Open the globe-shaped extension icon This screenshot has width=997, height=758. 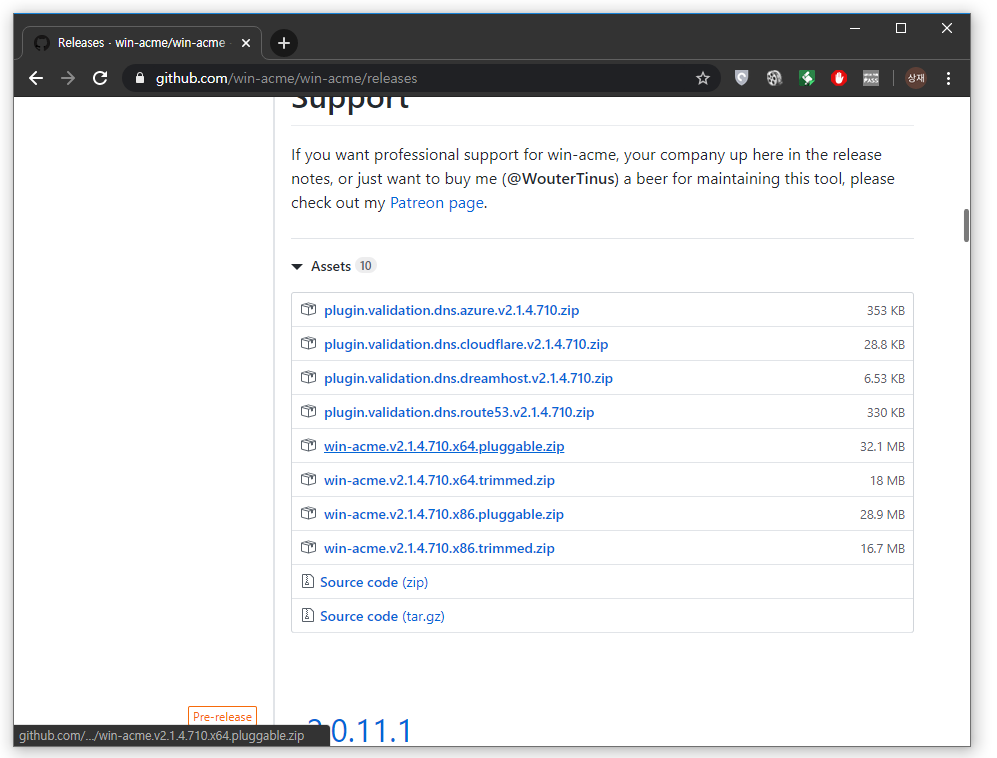[x=774, y=78]
